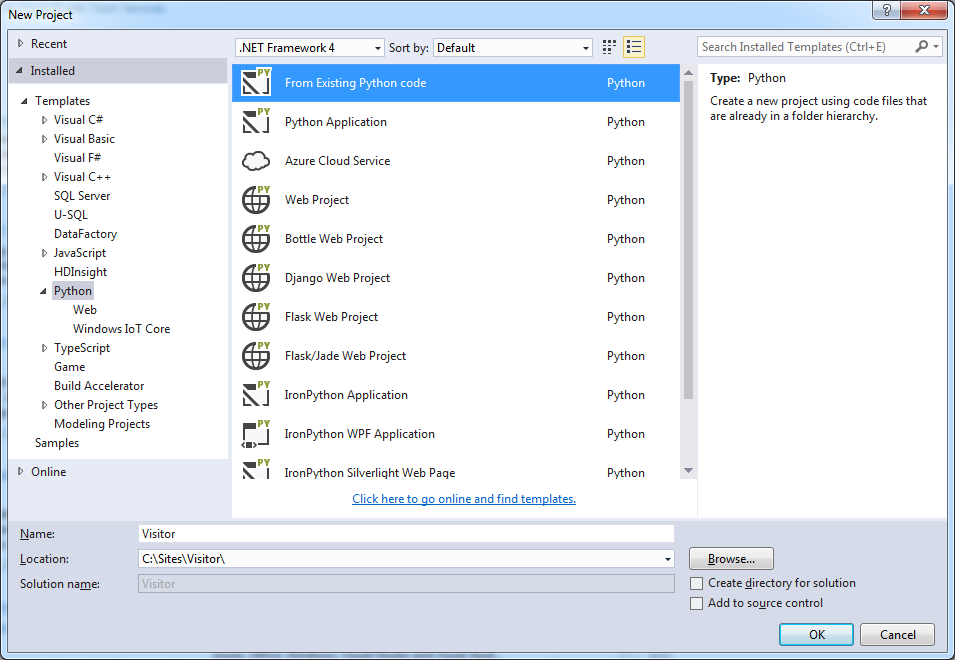Screen dimensions: 955x660
Task: Expand the TypeScript node
Action: pyautogui.click(x=44, y=348)
